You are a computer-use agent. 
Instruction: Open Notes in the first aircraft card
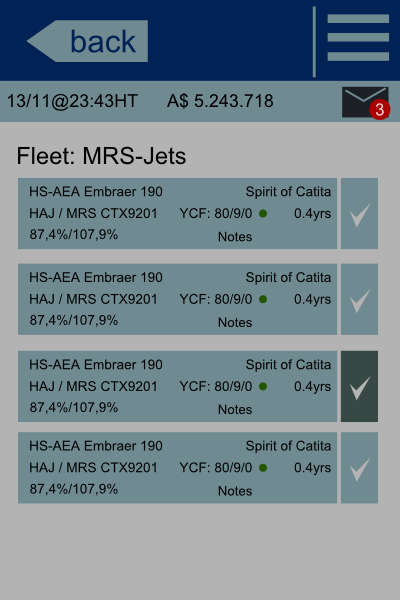click(x=235, y=237)
